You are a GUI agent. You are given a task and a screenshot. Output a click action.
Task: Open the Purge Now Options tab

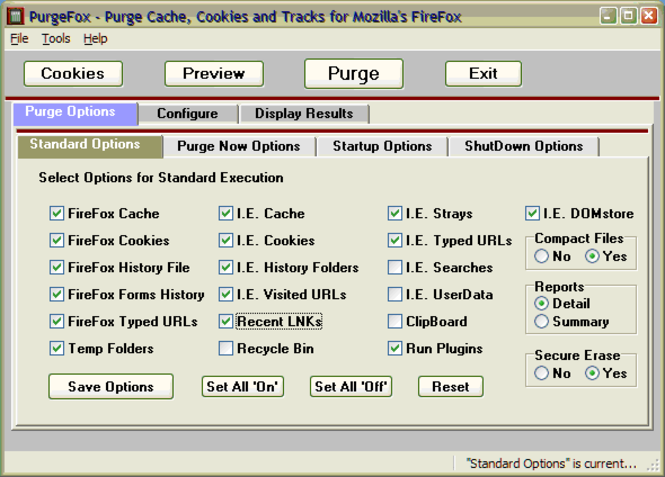pos(239,146)
